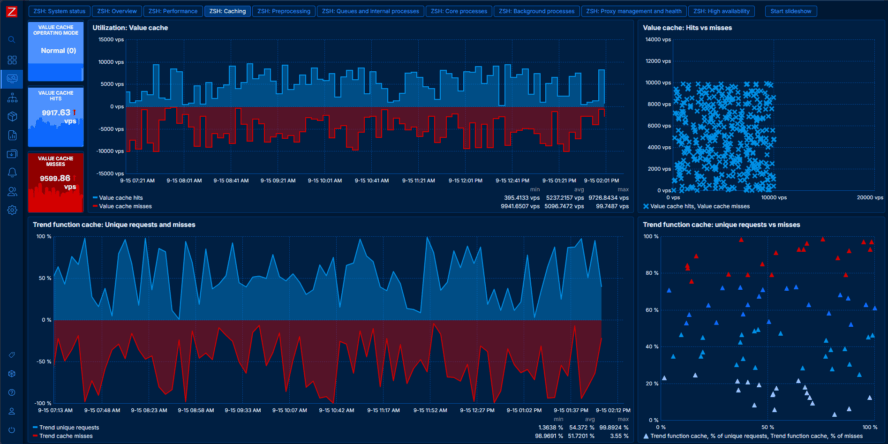Click the 9726.8434 vps max value
The width and height of the screenshot is (888, 444).
point(609,198)
